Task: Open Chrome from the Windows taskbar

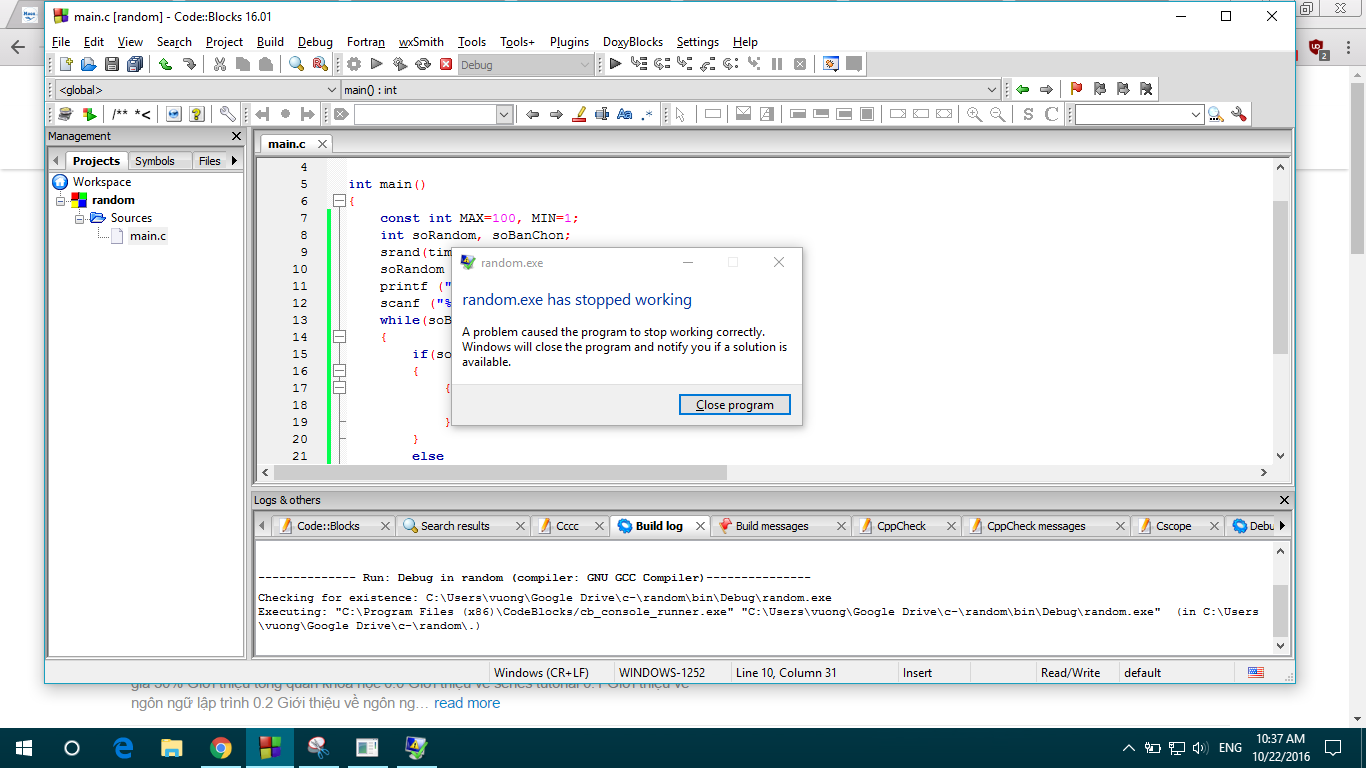Action: coord(221,748)
